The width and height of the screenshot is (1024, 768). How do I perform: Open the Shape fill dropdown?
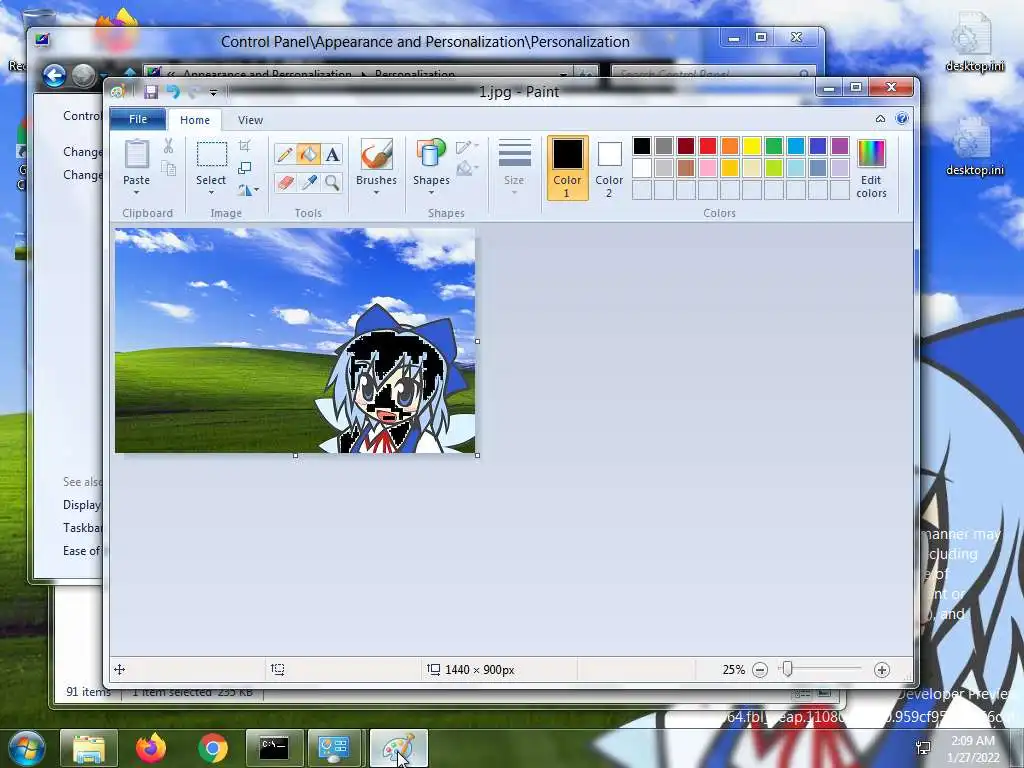tap(467, 169)
